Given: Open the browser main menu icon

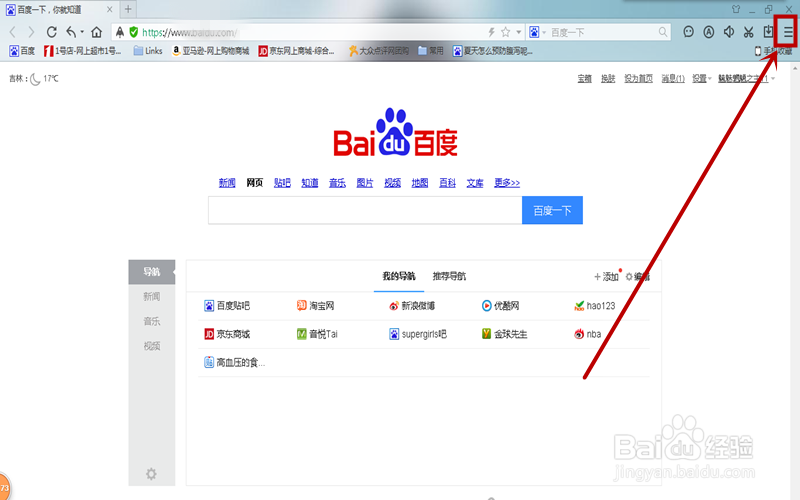Looking at the screenshot, I should (x=788, y=32).
